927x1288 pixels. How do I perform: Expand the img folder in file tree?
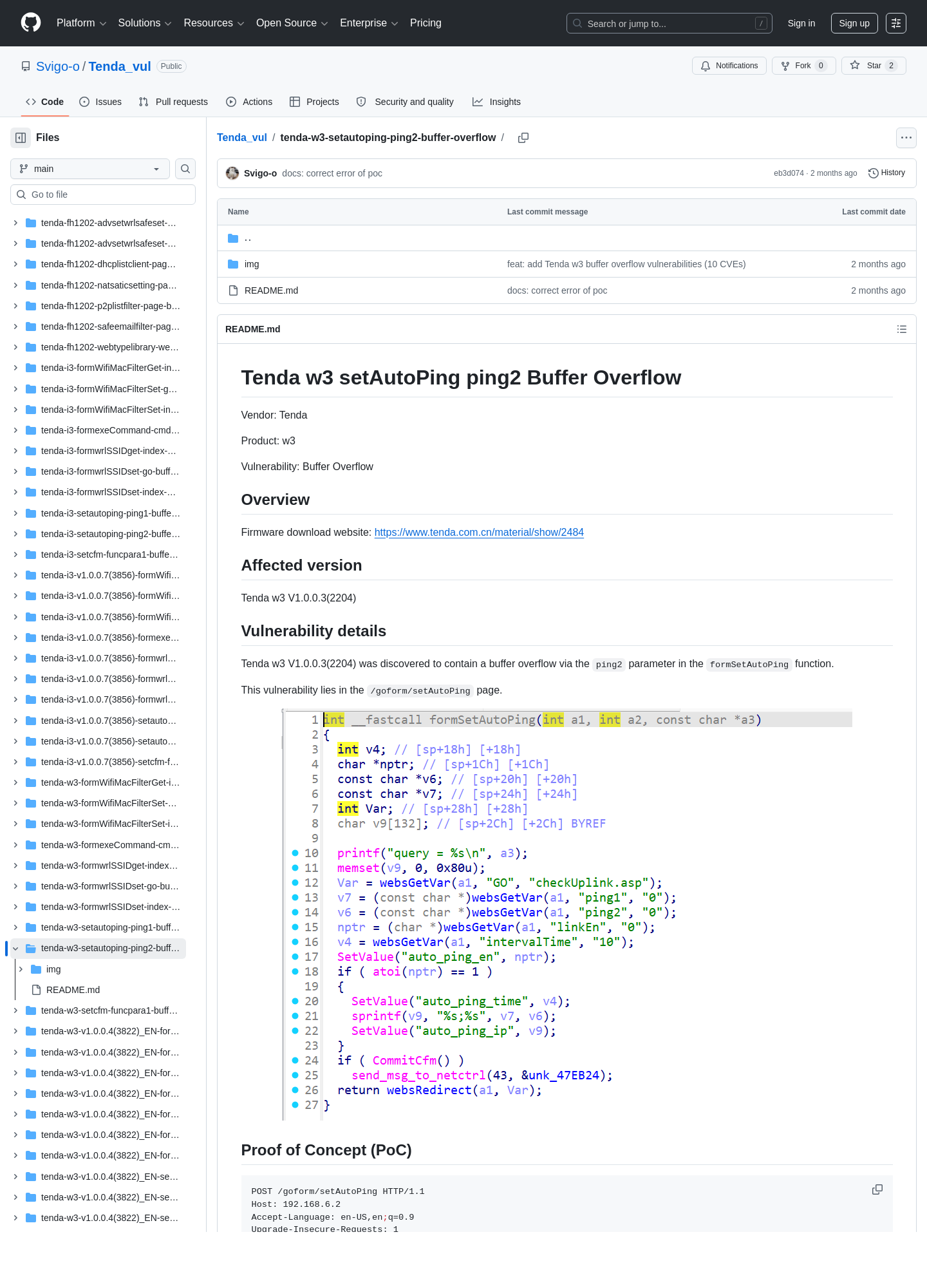click(21, 969)
